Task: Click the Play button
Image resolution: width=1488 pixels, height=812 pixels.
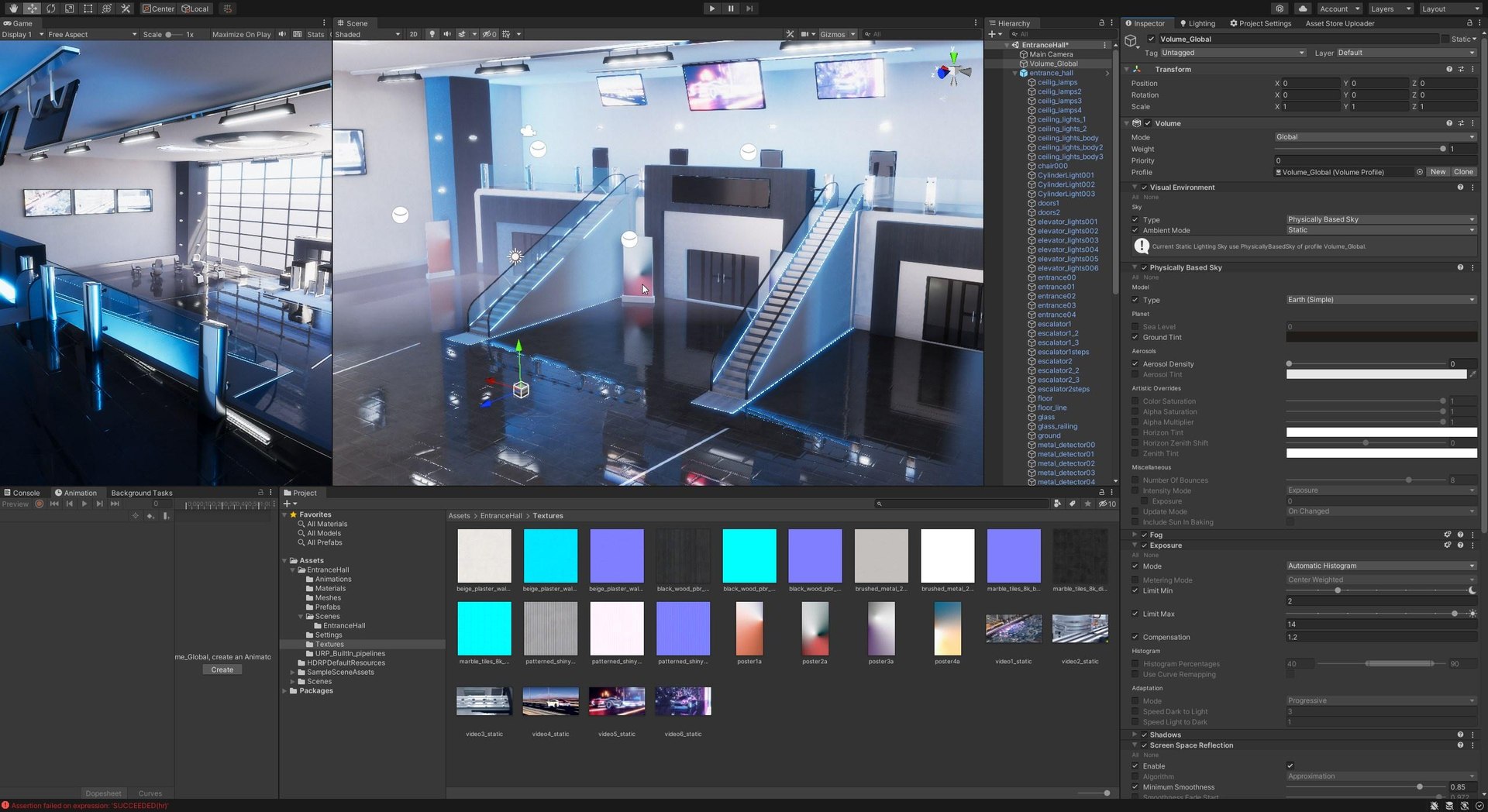Action: click(x=711, y=9)
